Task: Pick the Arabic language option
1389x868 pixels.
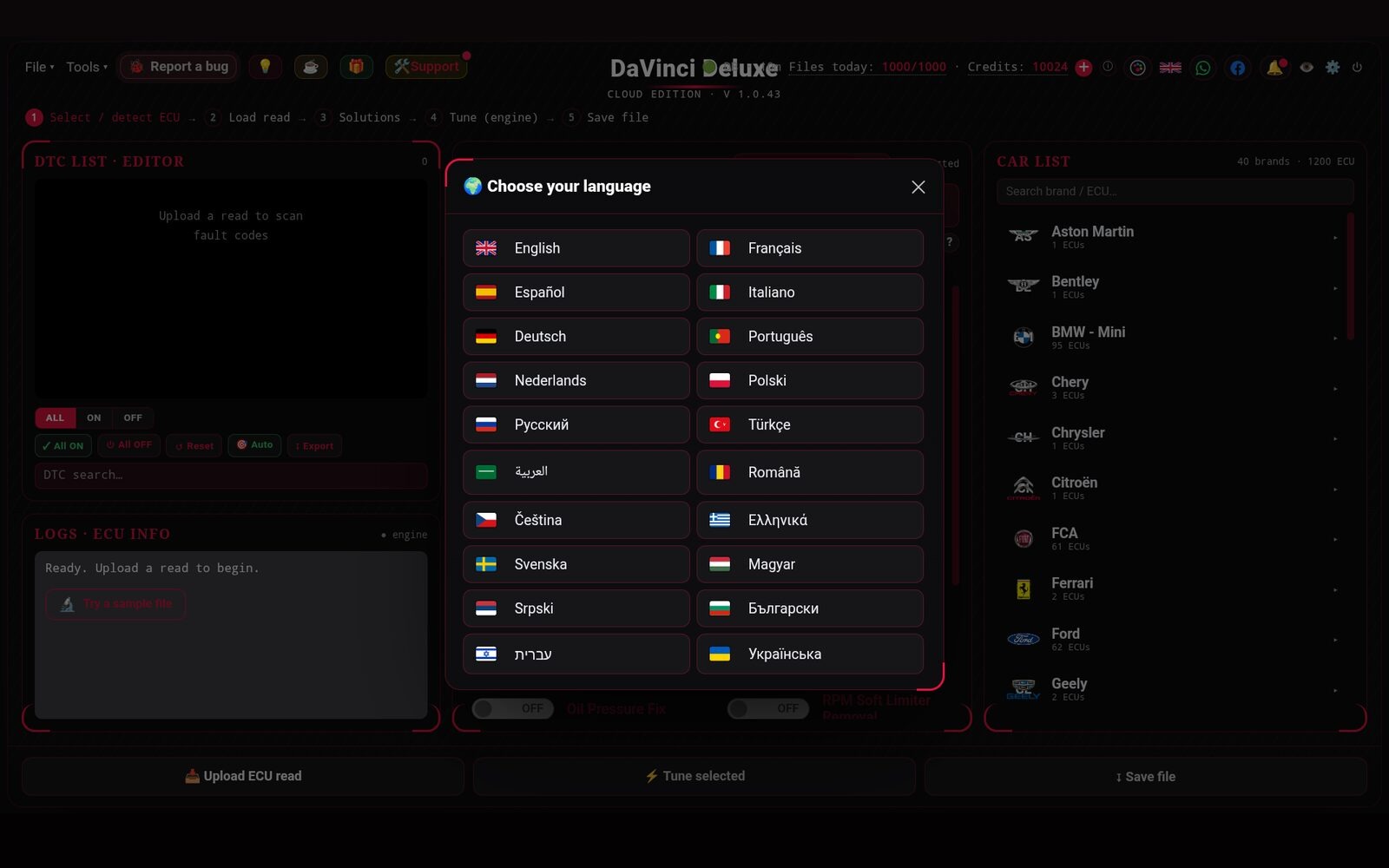Action: tap(576, 472)
